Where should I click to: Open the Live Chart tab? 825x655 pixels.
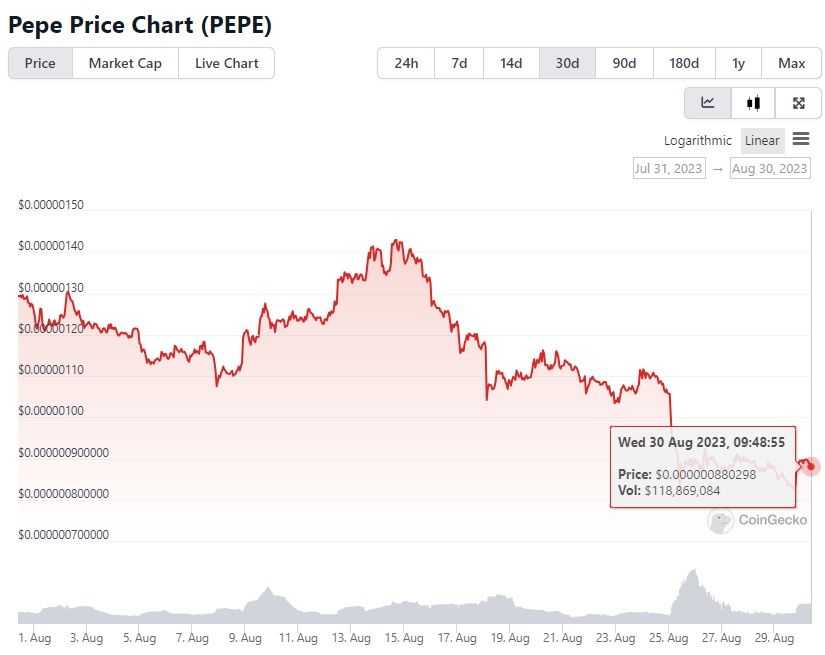(x=226, y=63)
